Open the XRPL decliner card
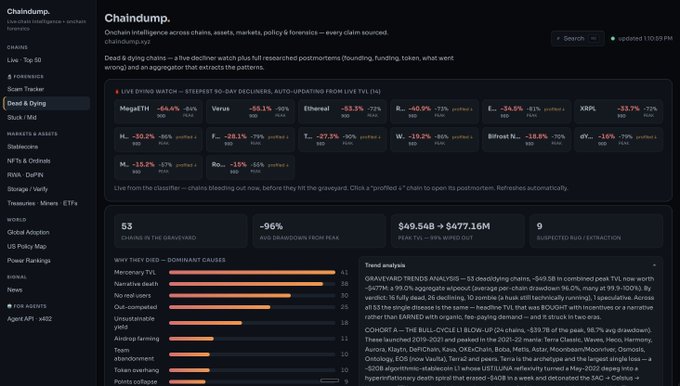The image size is (680, 386). point(618,111)
